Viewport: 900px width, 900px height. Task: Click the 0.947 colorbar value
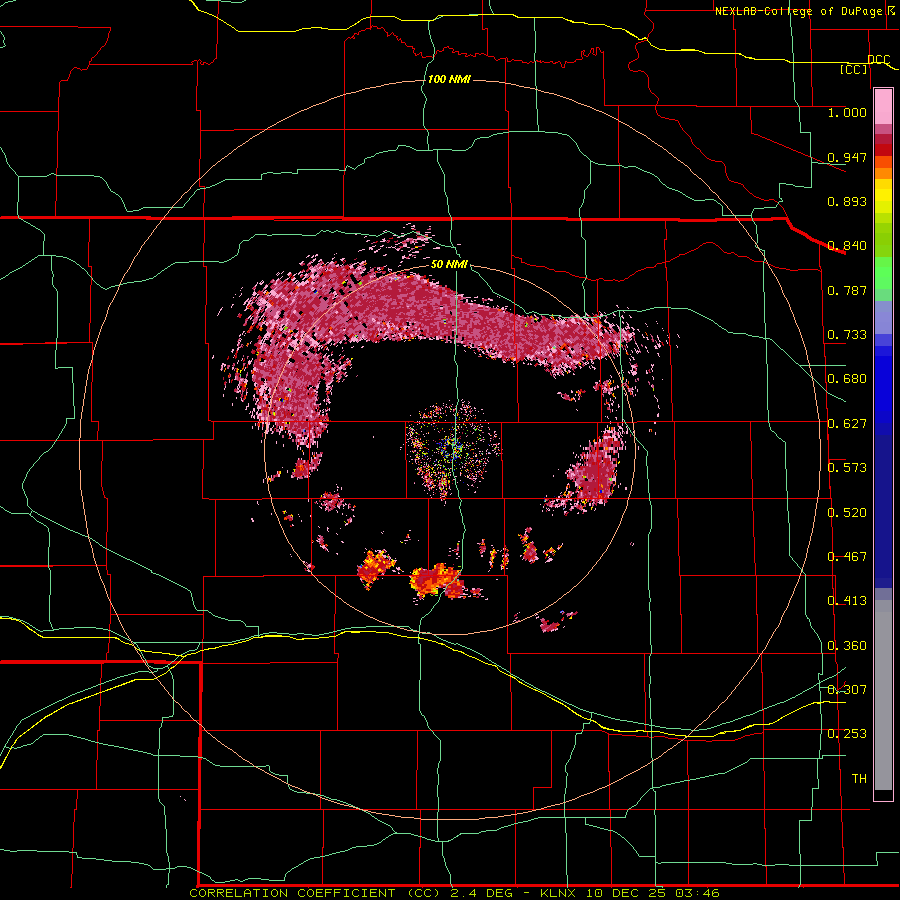pyautogui.click(x=847, y=157)
